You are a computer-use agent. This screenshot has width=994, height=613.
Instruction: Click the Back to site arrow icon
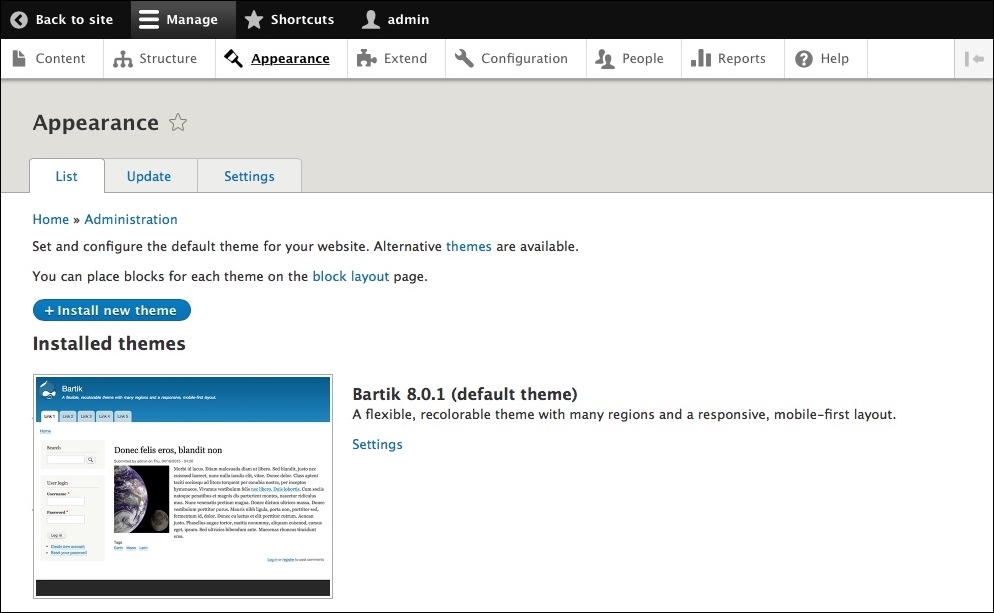(19, 20)
